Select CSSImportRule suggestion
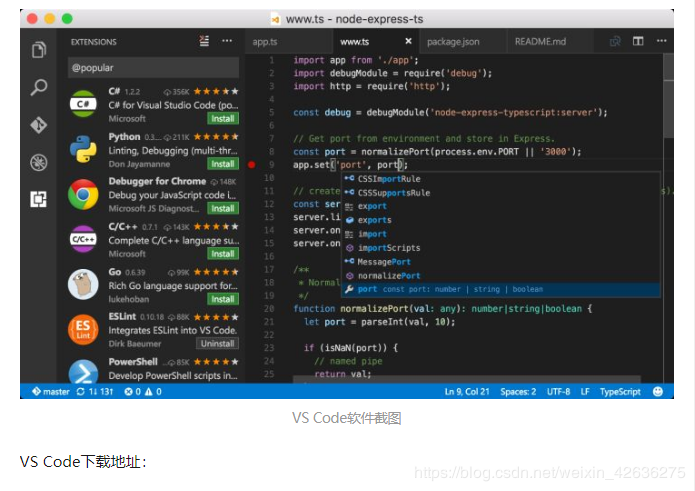The width and height of the screenshot is (695, 491). [x=500, y=179]
